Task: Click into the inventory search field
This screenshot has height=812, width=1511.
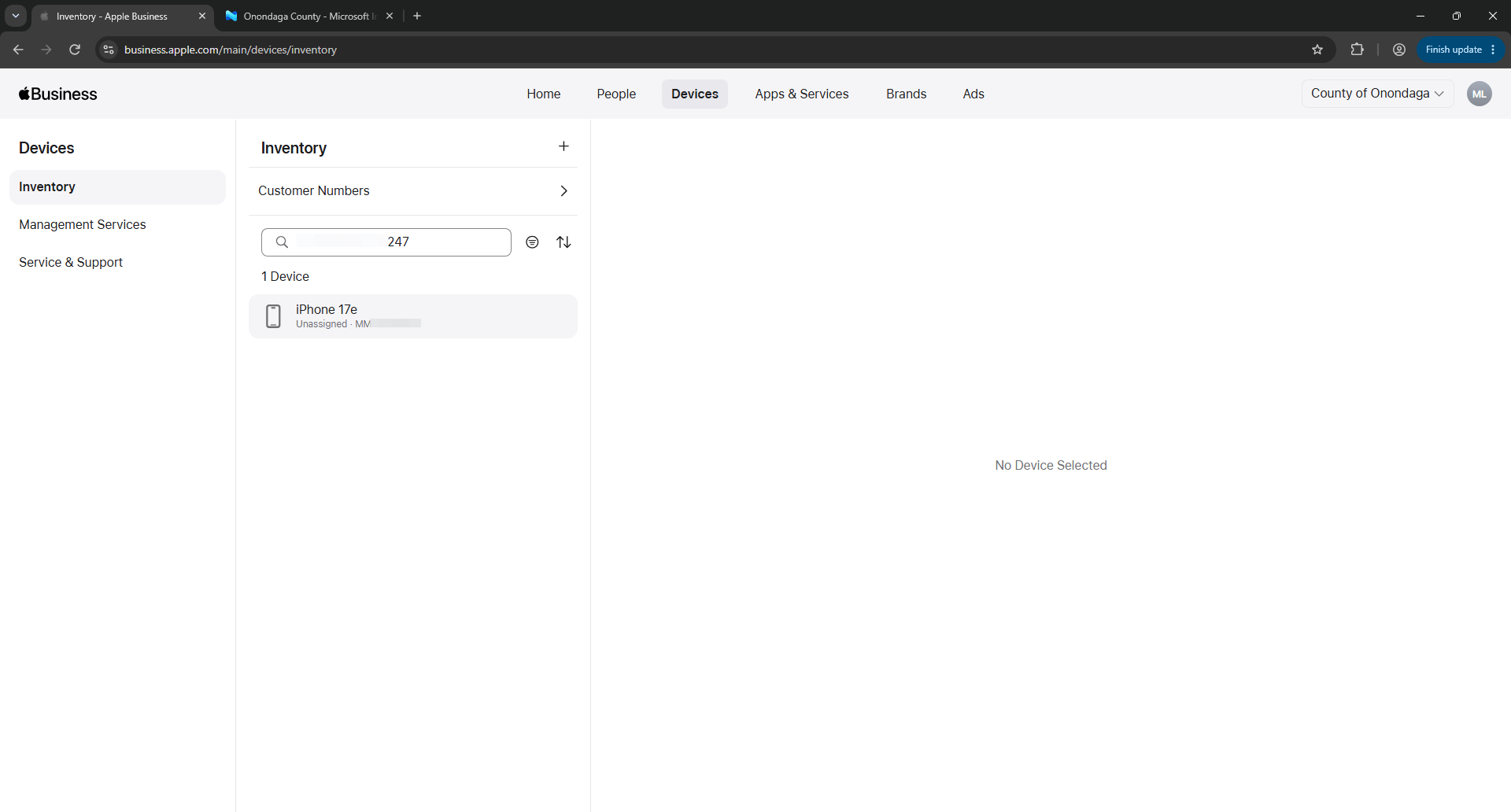Action: (x=386, y=242)
